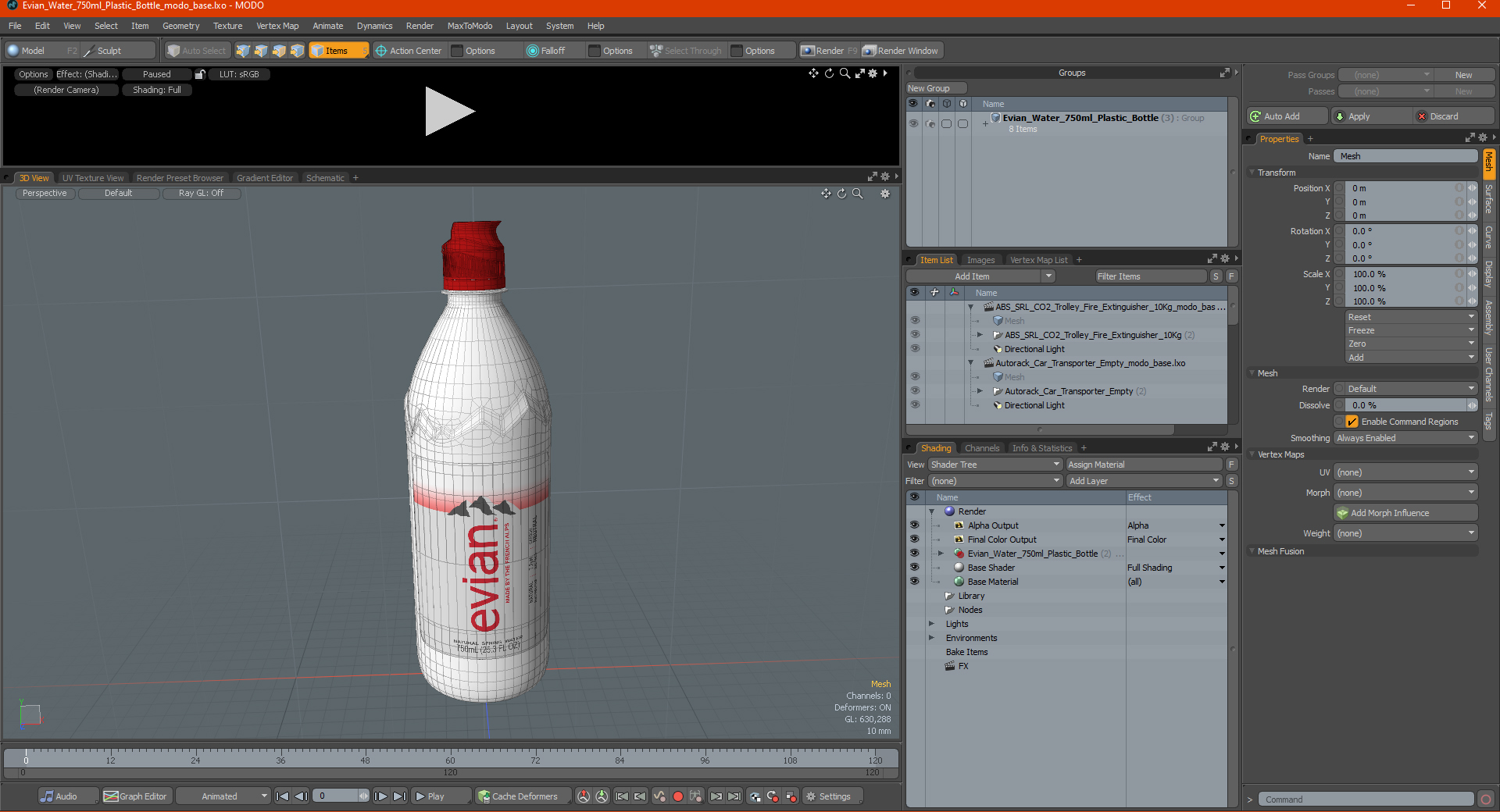Play the render preview large arrow
This screenshot has height=812, width=1500.
(x=448, y=112)
